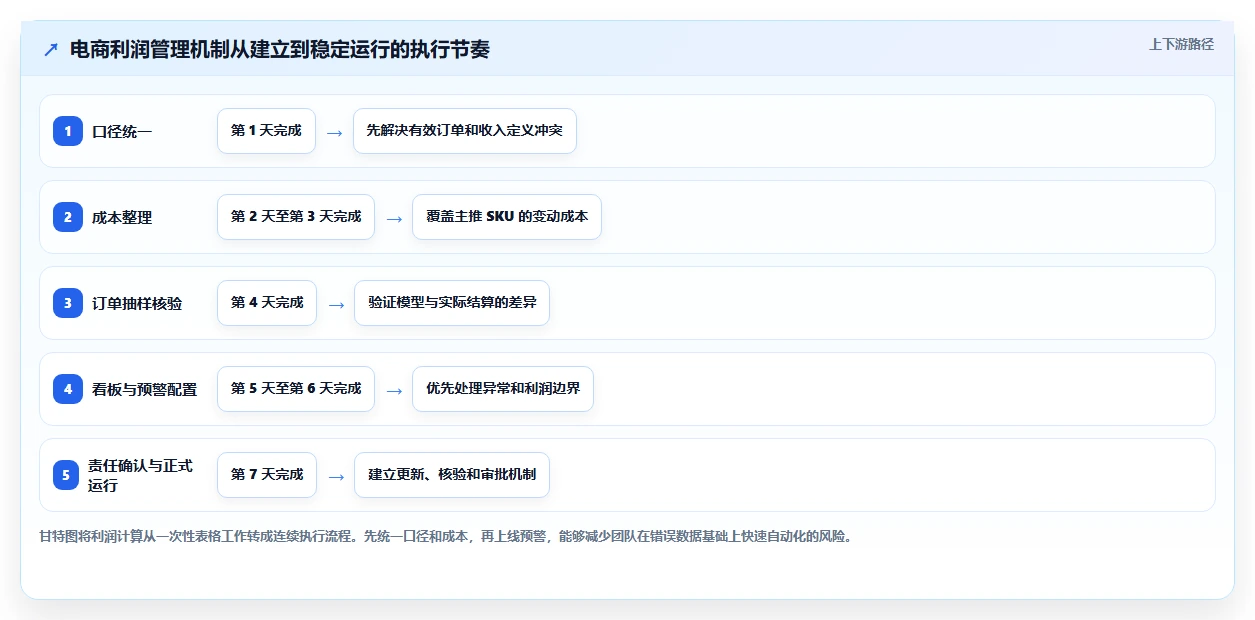Click the 第 4 天完成 chip
Viewport: 1255px width, 620px height.
pyautogui.click(x=267, y=303)
